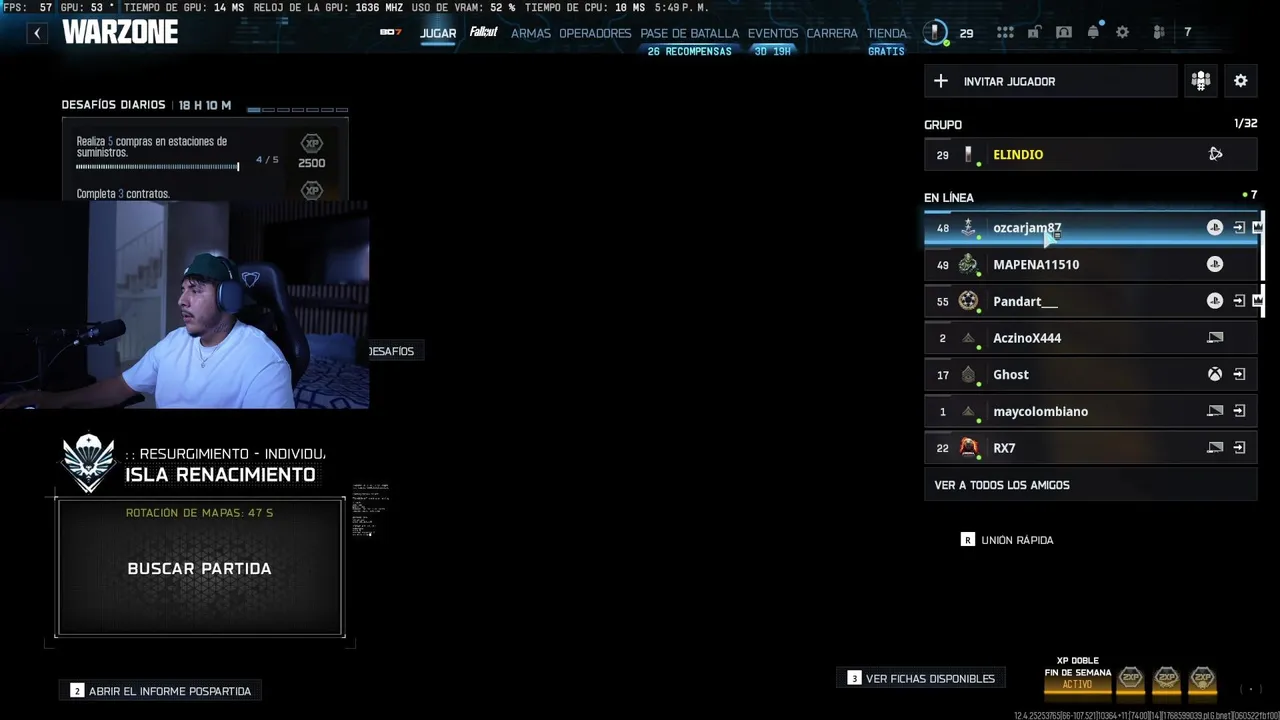Select friend maycolombiano
Screen dimensions: 1280x720
click(1090, 411)
